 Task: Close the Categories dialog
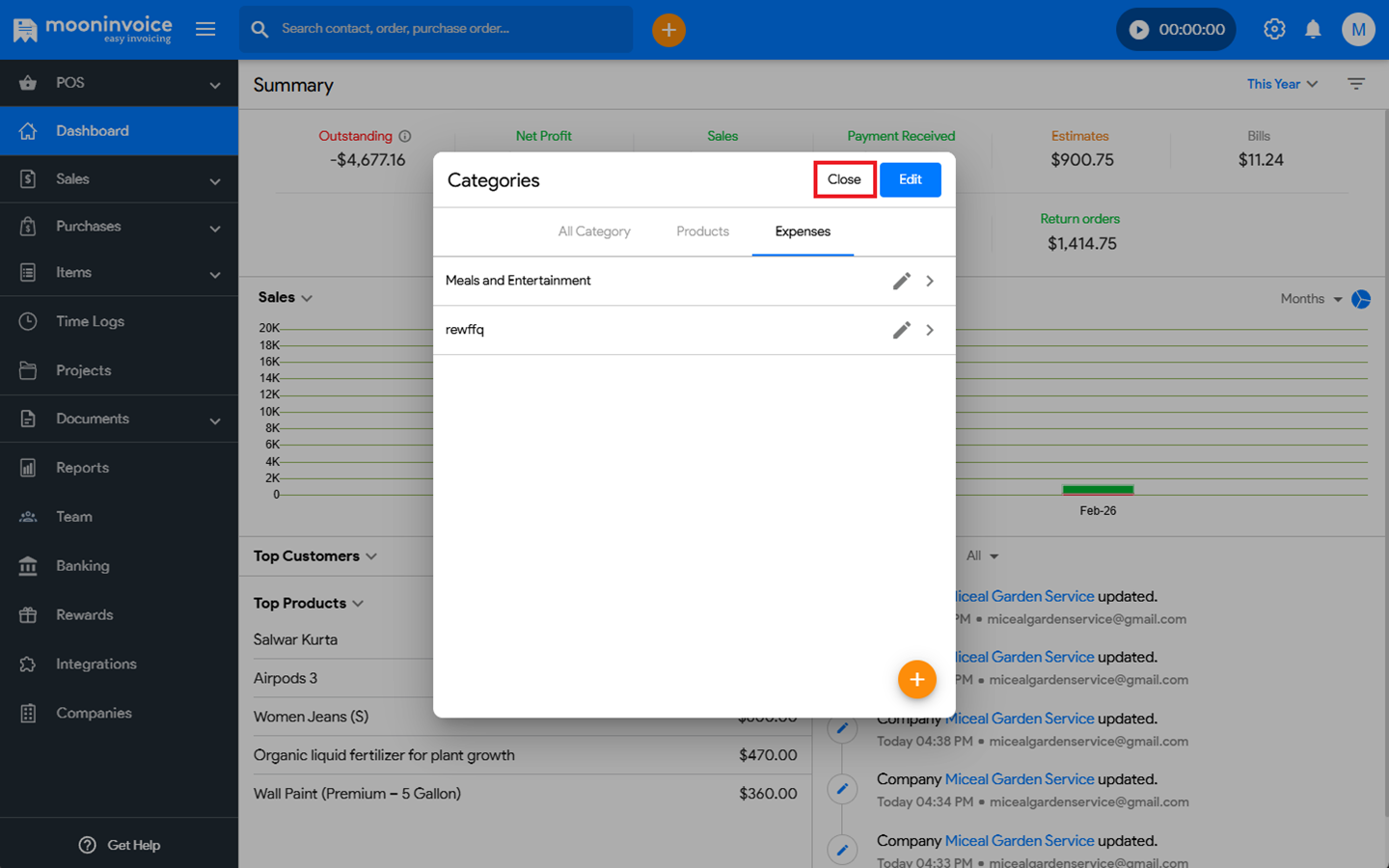point(844,179)
